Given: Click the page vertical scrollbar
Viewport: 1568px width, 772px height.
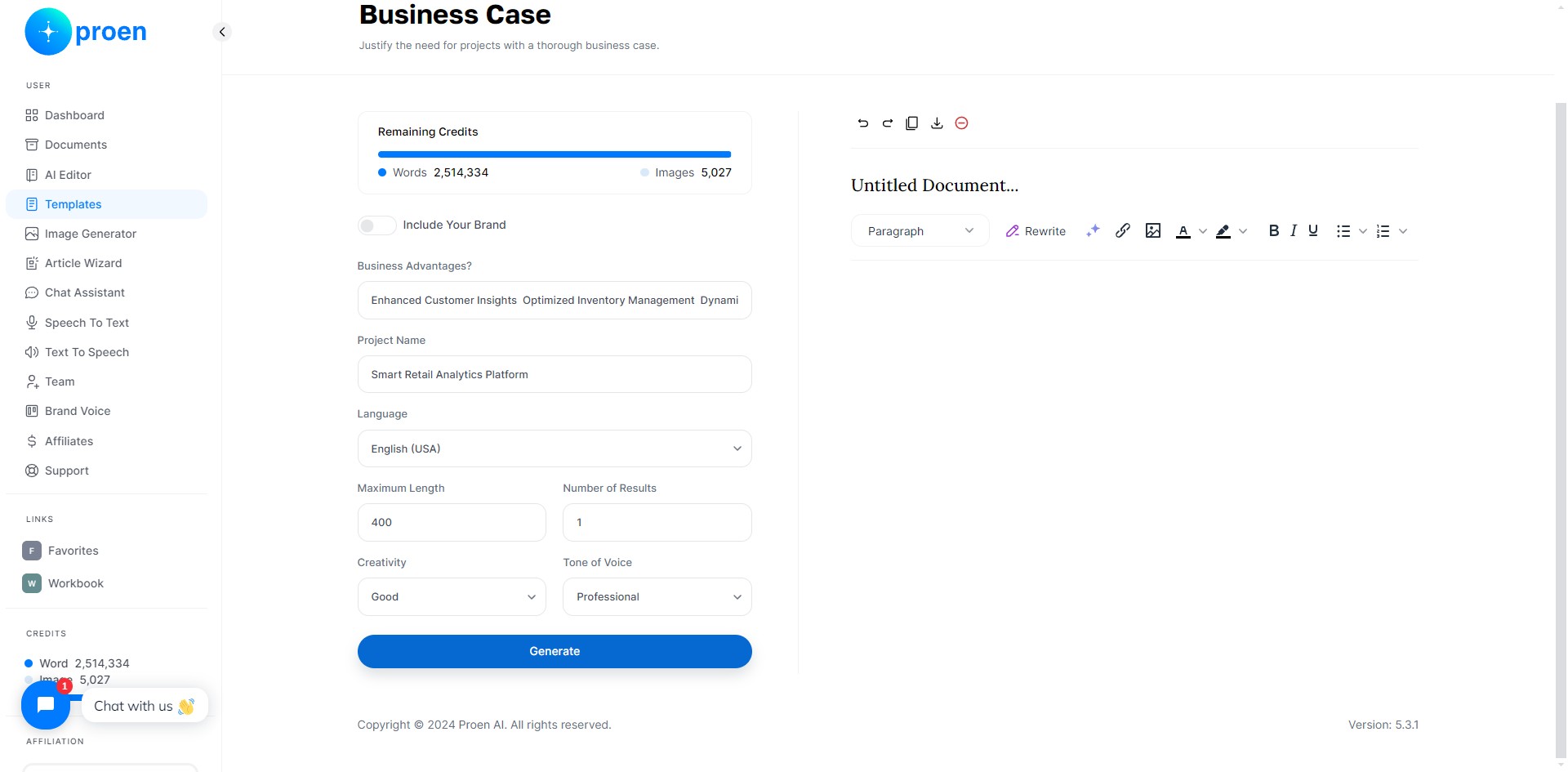Looking at the screenshot, I should click(x=1561, y=431).
